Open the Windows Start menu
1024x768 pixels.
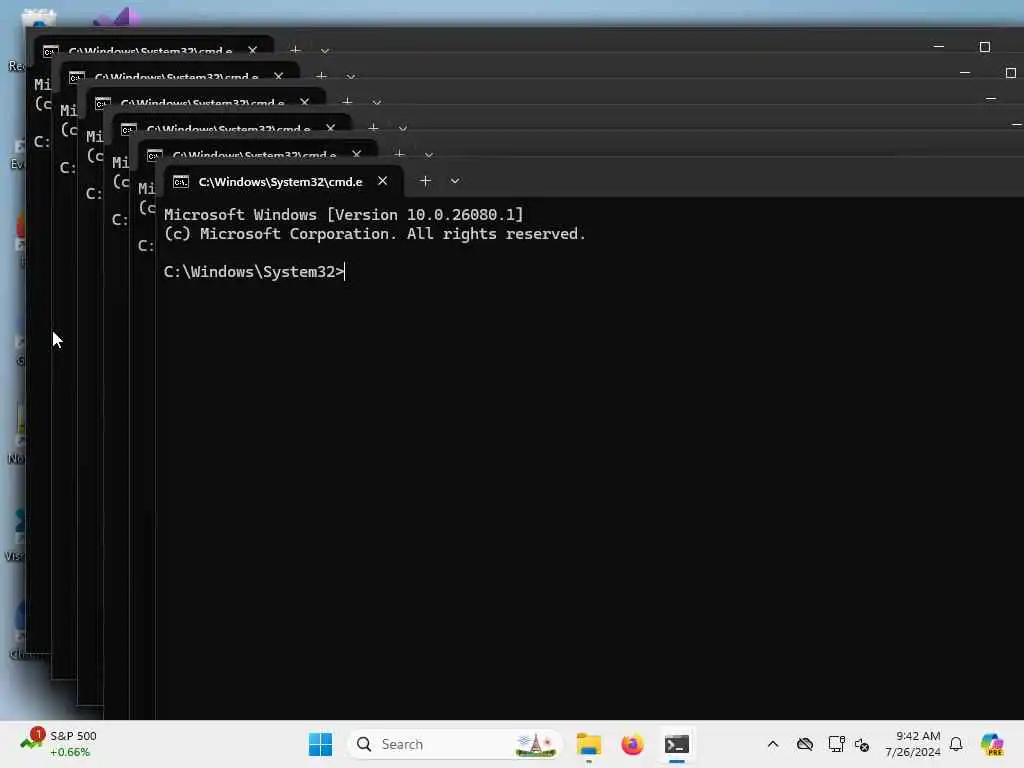[320, 744]
